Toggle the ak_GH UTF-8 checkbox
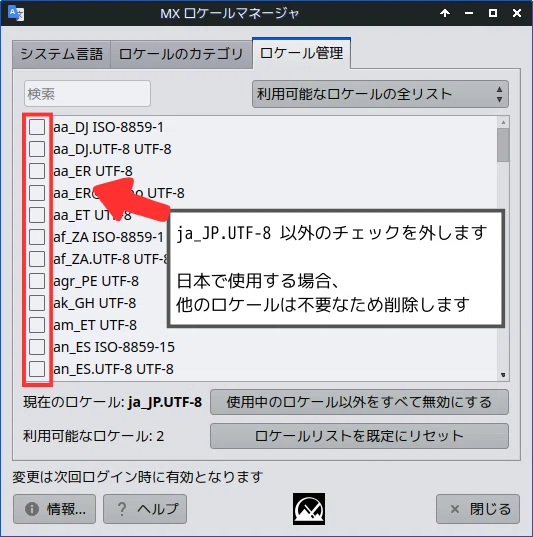 [37, 303]
